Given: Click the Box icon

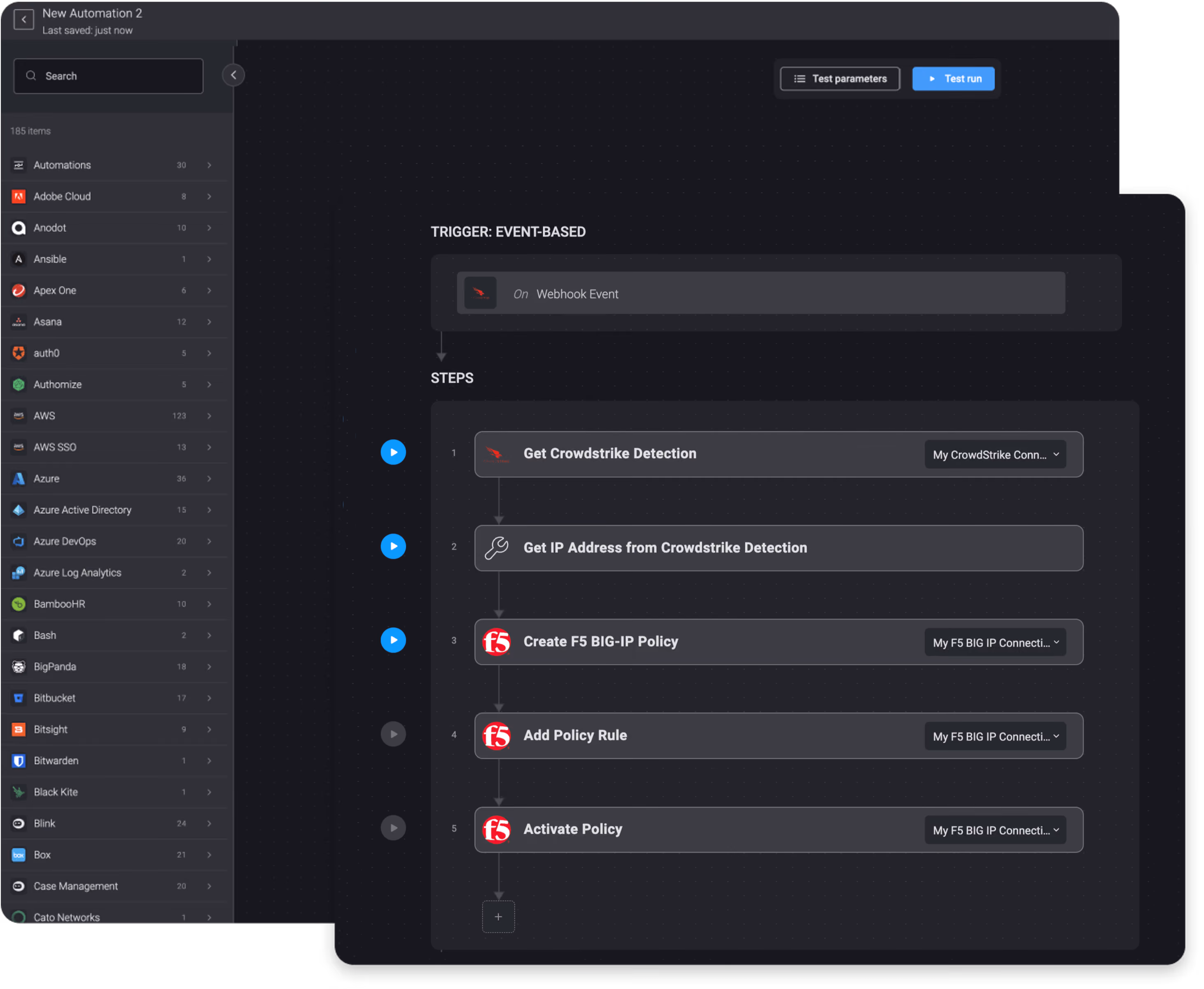Looking at the screenshot, I should point(19,855).
